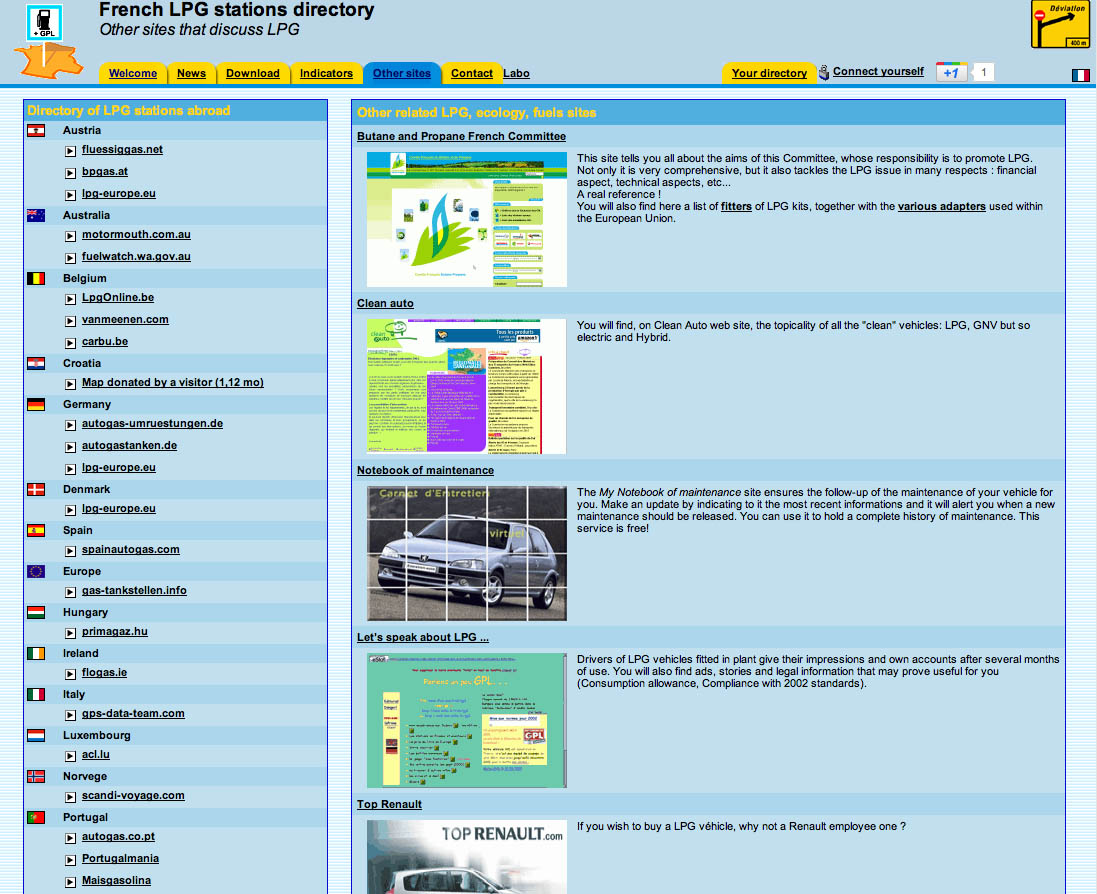This screenshot has height=894, width=1097.
Task: Click the Connect yourself user icon
Action: click(824, 72)
